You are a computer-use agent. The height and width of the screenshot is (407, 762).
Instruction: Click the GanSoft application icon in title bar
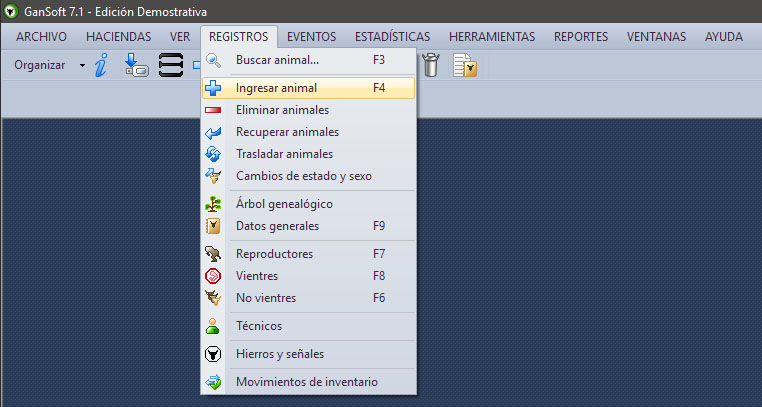(x=10, y=11)
